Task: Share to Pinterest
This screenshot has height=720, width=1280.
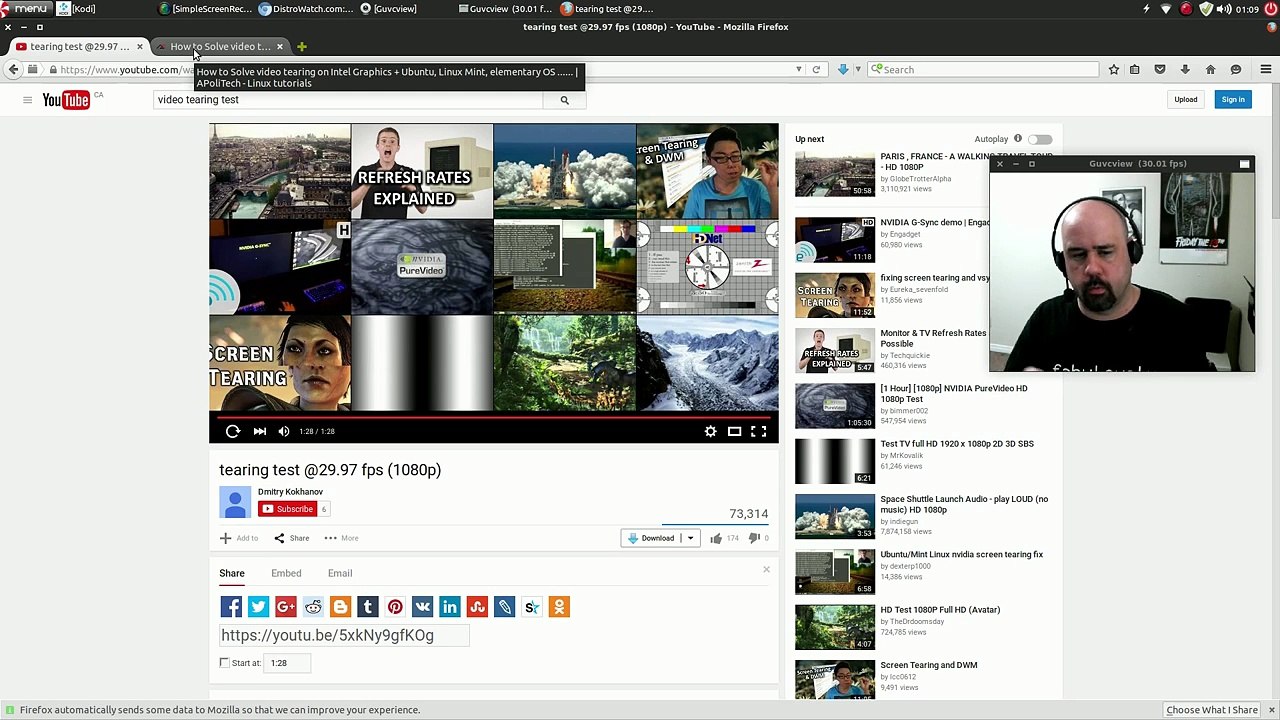Action: click(x=395, y=607)
